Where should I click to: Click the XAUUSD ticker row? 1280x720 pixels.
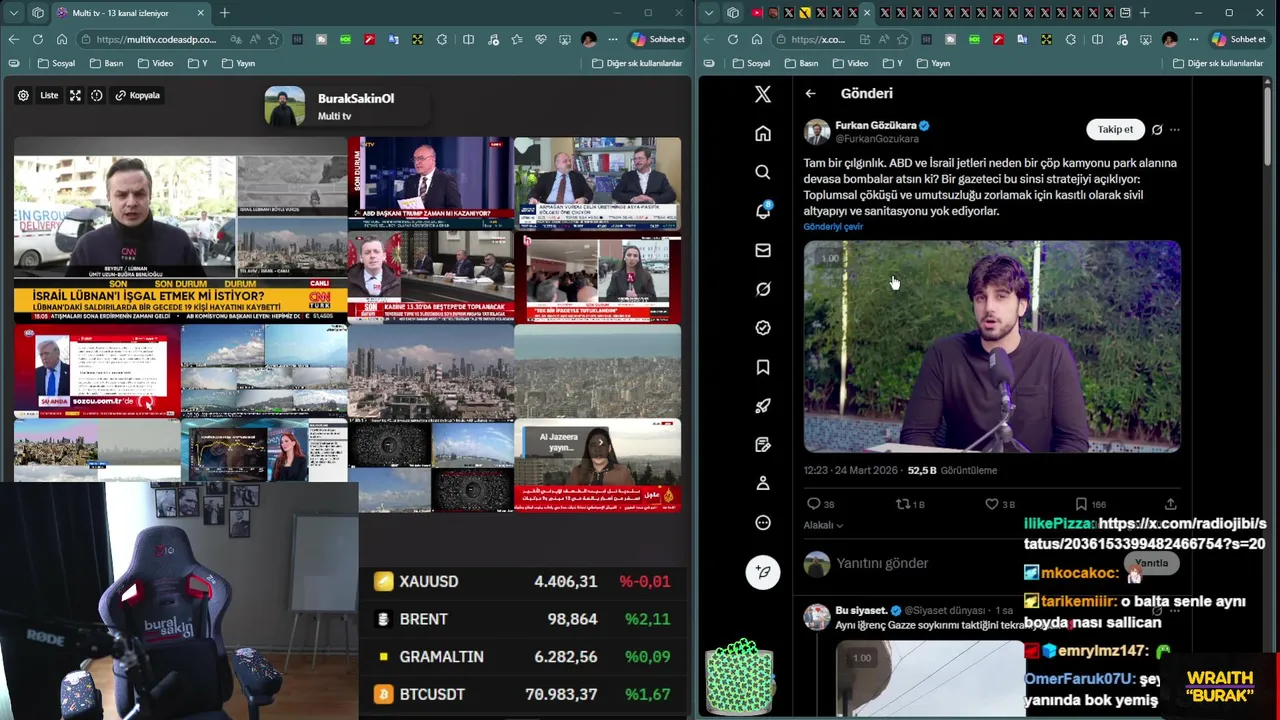pos(522,581)
